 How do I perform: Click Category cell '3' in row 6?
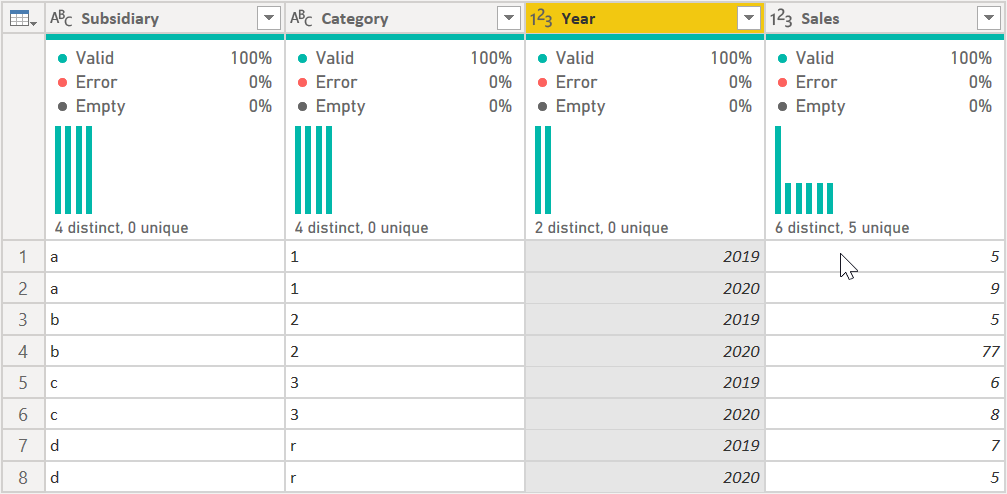point(405,414)
